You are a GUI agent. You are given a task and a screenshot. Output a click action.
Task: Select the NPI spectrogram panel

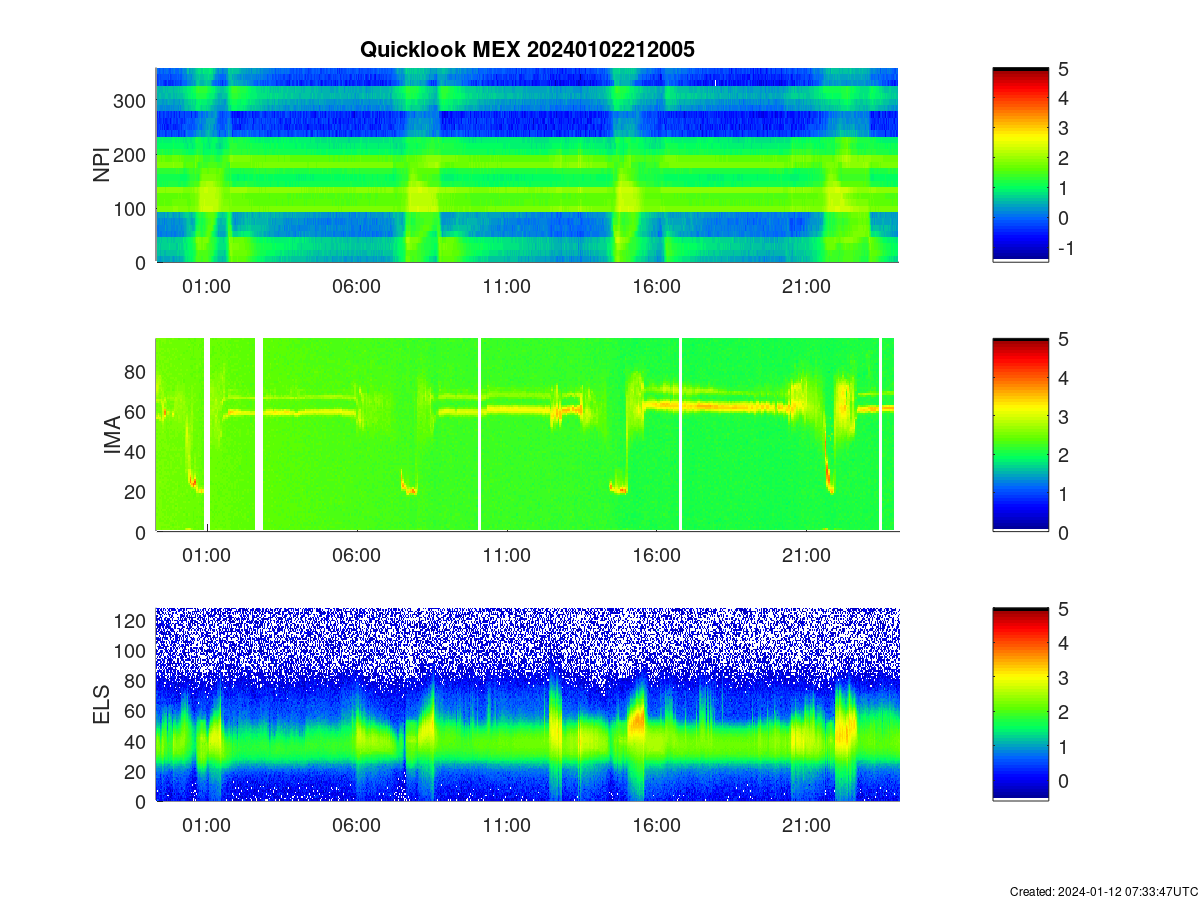pyautogui.click(x=527, y=165)
